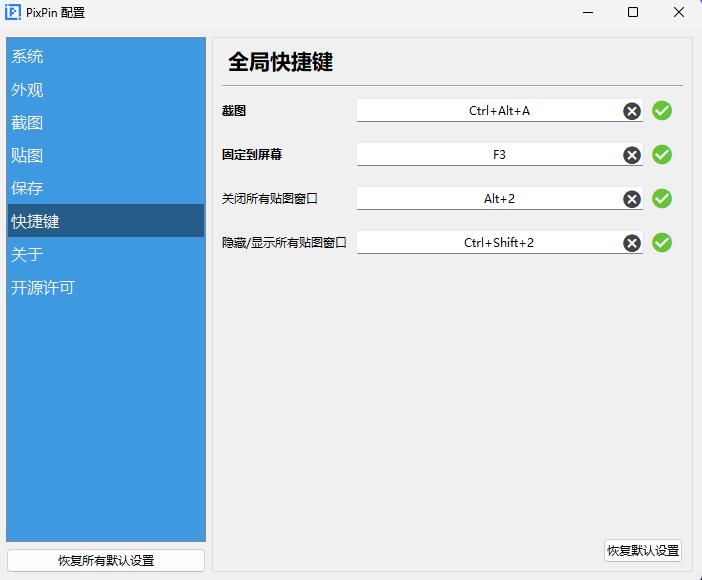
Task: Clear the 关闭所有贴图窗口 shortcut Alt+2
Action: 632,199
